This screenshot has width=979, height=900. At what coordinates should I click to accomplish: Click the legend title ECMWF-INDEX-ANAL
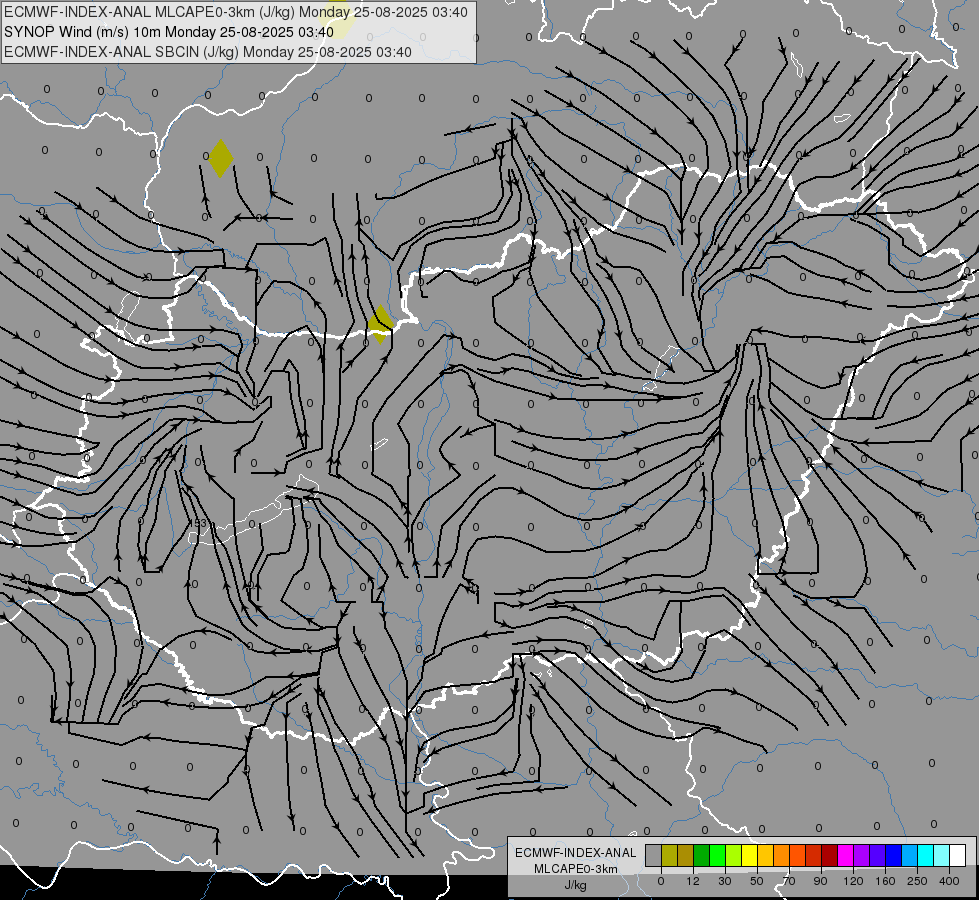575,853
